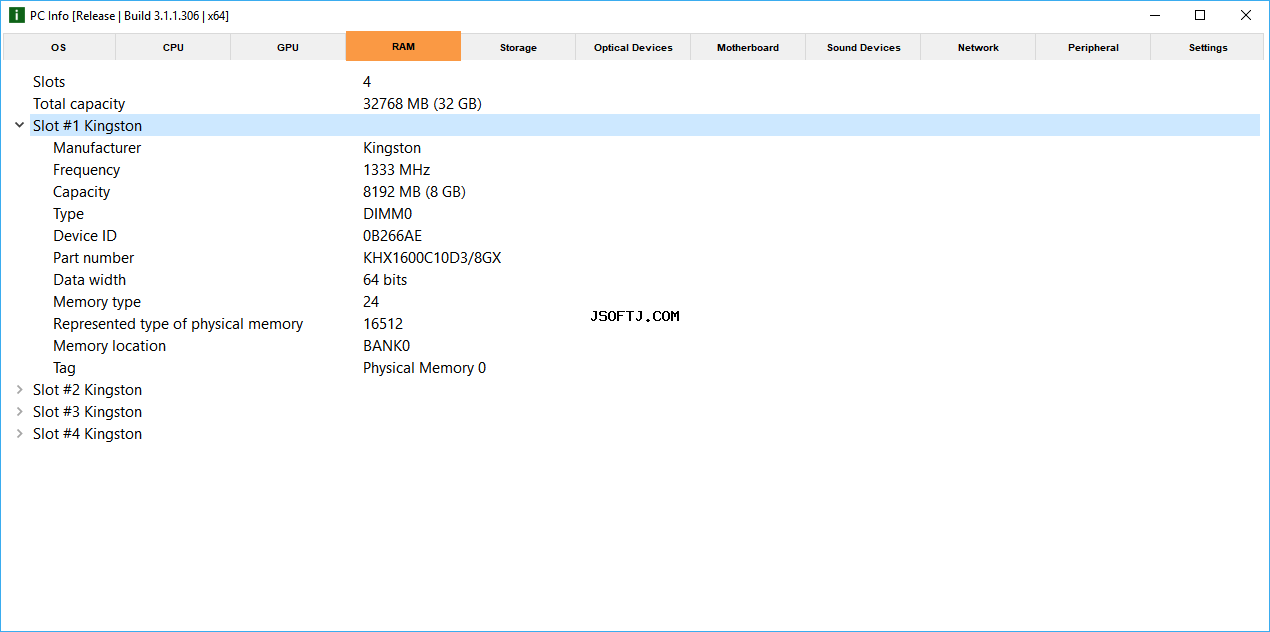
Task: Select the Capacity row label
Action: tap(81, 192)
